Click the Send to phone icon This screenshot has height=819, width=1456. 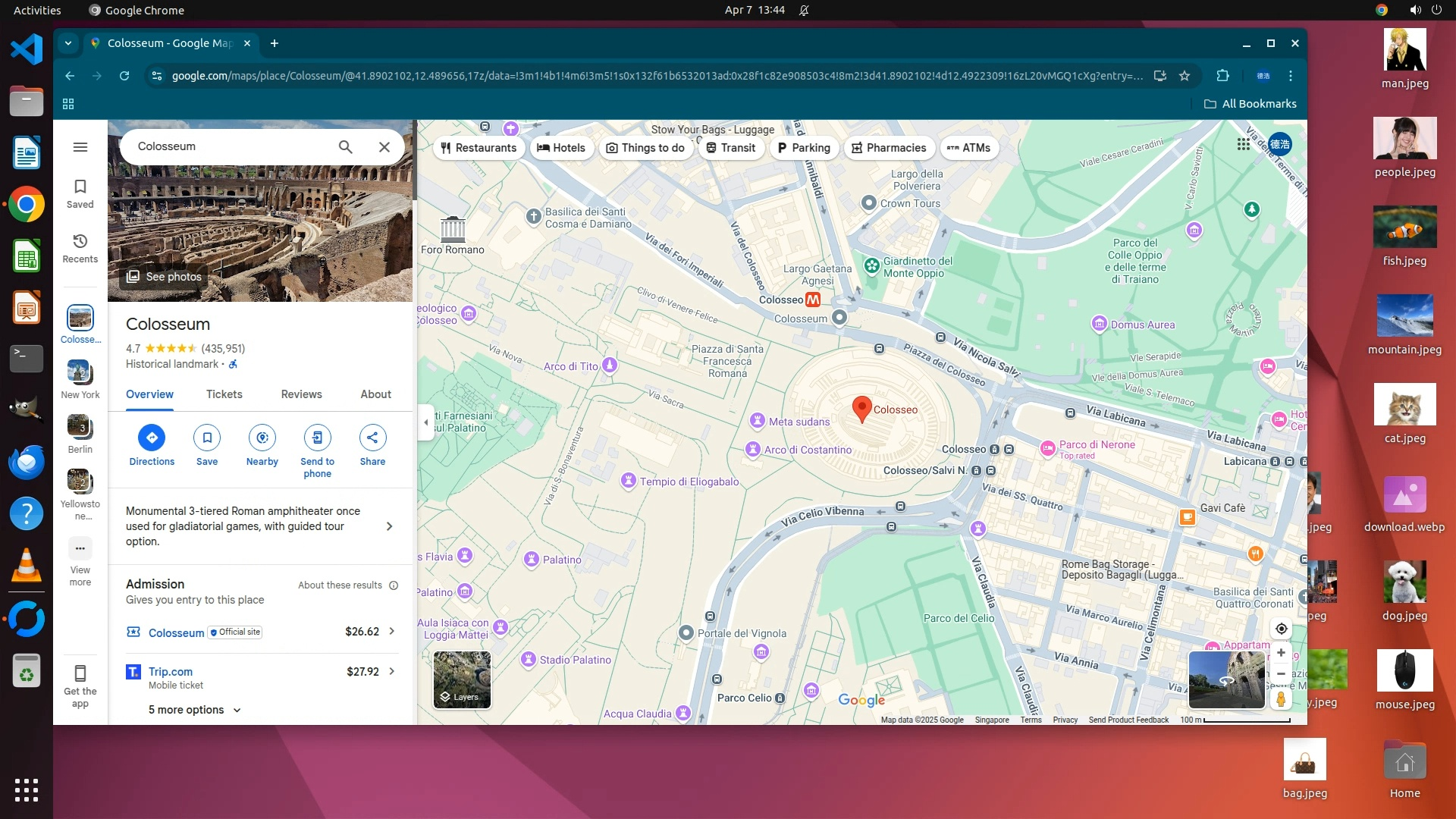pos(317,438)
